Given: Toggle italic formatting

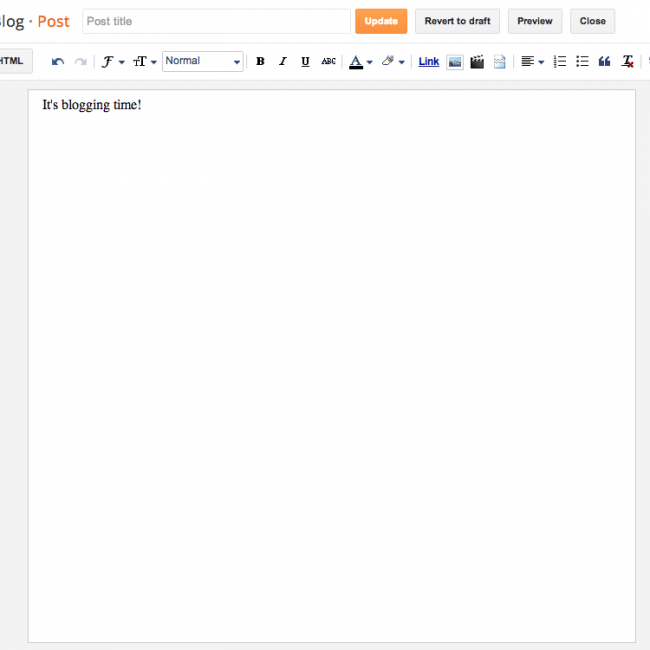Looking at the screenshot, I should [x=283, y=62].
